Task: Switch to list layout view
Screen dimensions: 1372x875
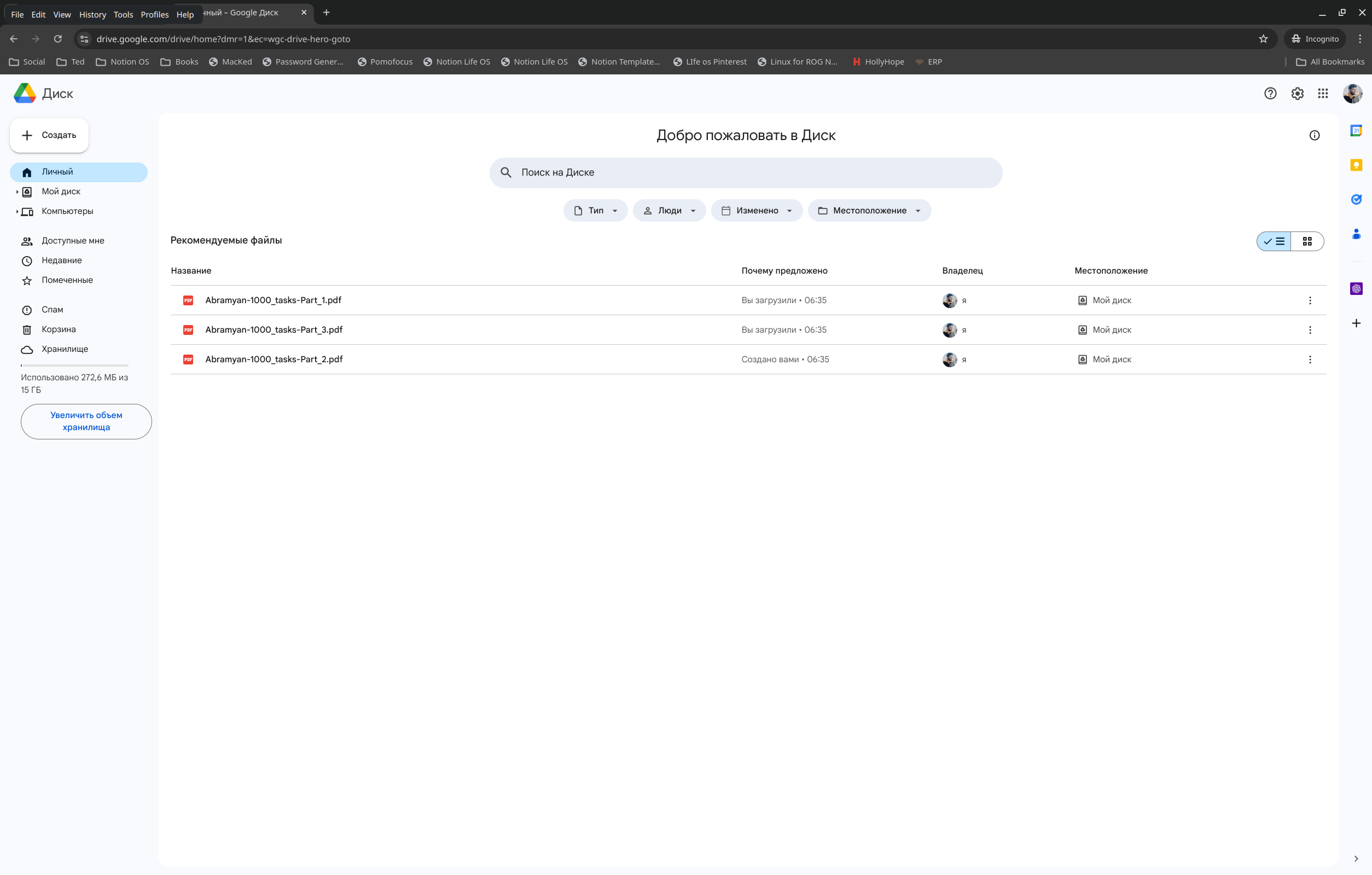Action: [x=1274, y=241]
